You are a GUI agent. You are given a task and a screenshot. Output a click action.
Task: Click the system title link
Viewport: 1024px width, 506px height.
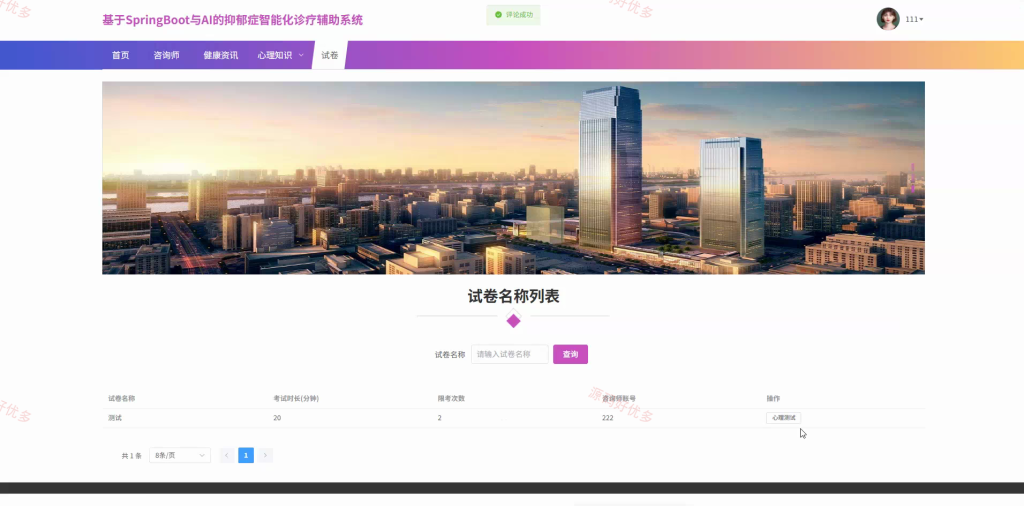(232, 20)
